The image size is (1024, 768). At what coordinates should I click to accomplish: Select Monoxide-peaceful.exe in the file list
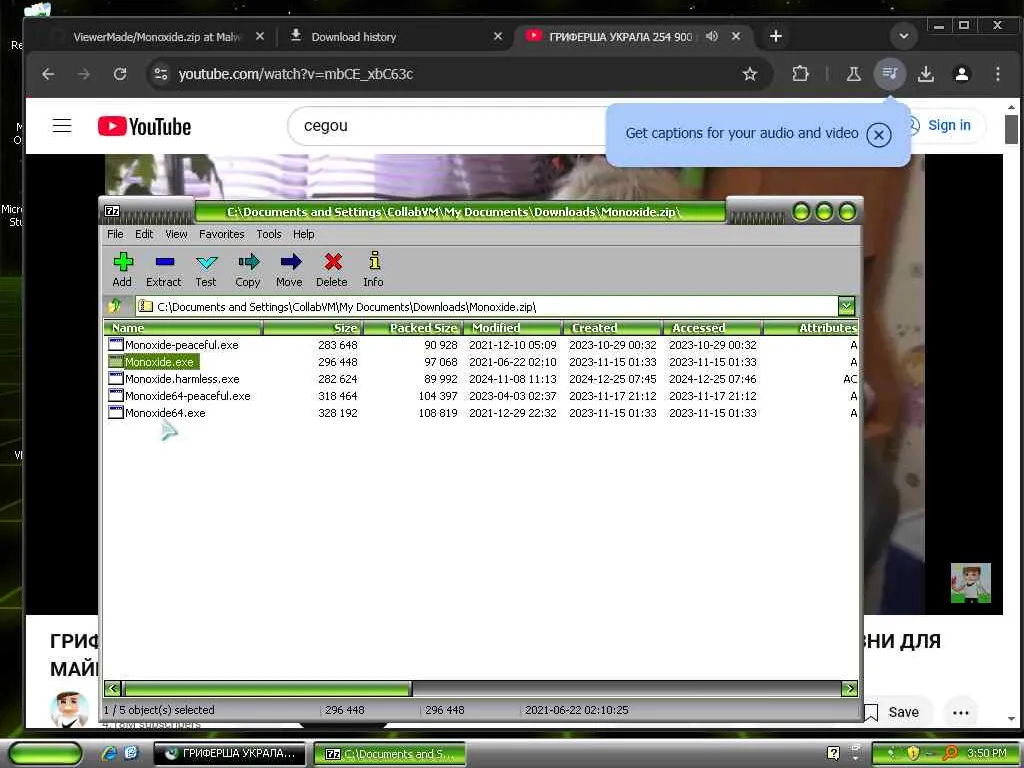click(181, 345)
